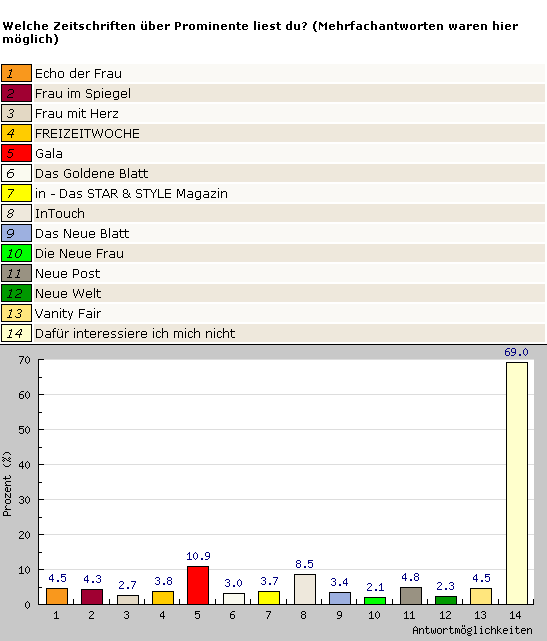Click the orange bar labeled 4.5 at position 1

point(57,596)
